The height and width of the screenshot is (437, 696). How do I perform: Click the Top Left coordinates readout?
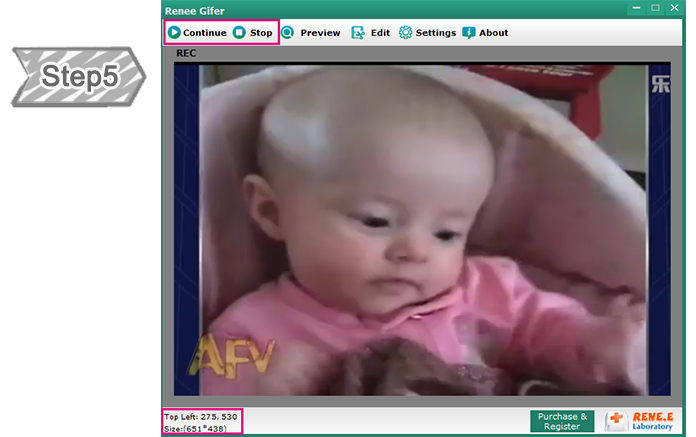coord(201,416)
